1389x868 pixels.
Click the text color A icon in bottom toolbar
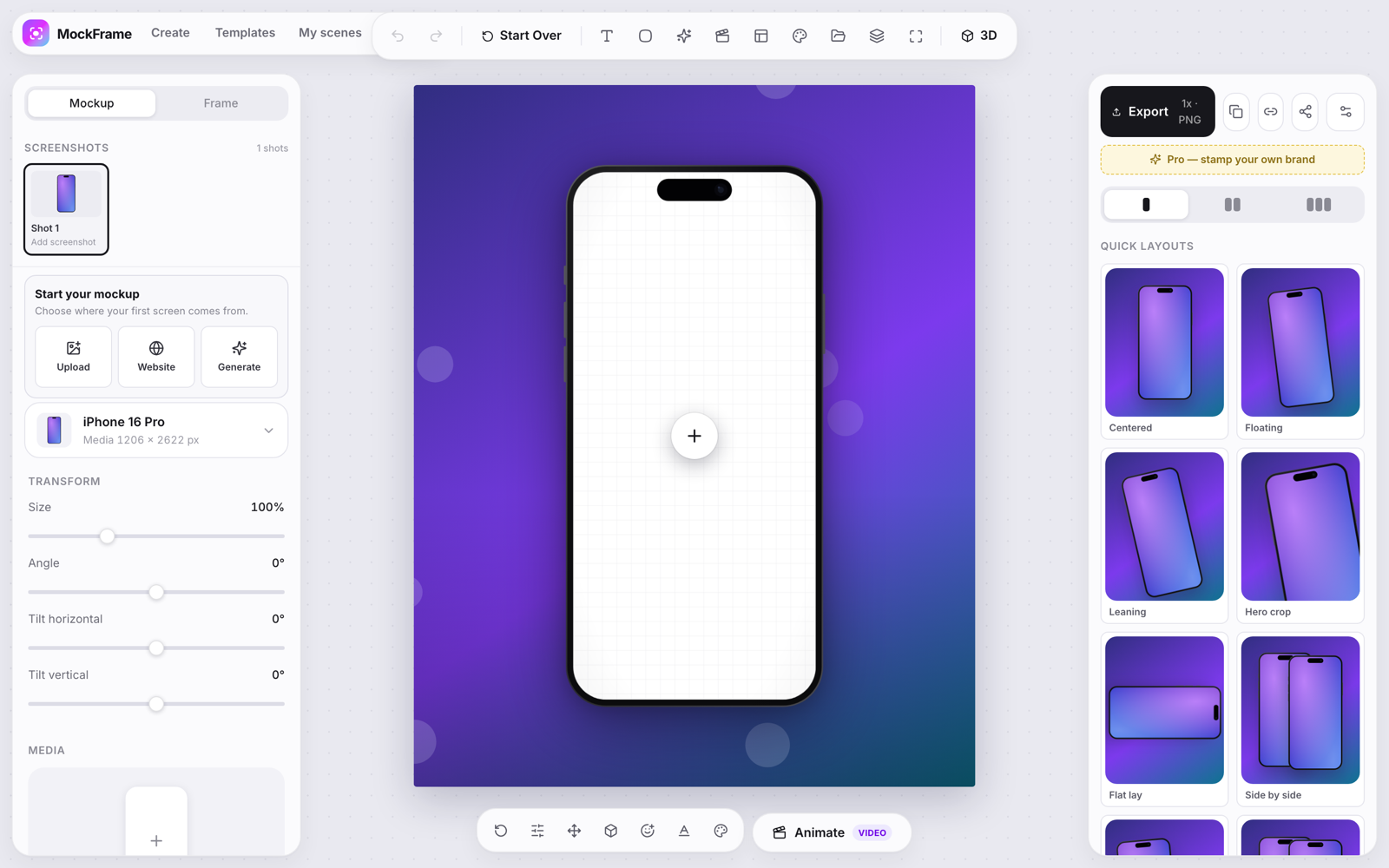tap(684, 831)
